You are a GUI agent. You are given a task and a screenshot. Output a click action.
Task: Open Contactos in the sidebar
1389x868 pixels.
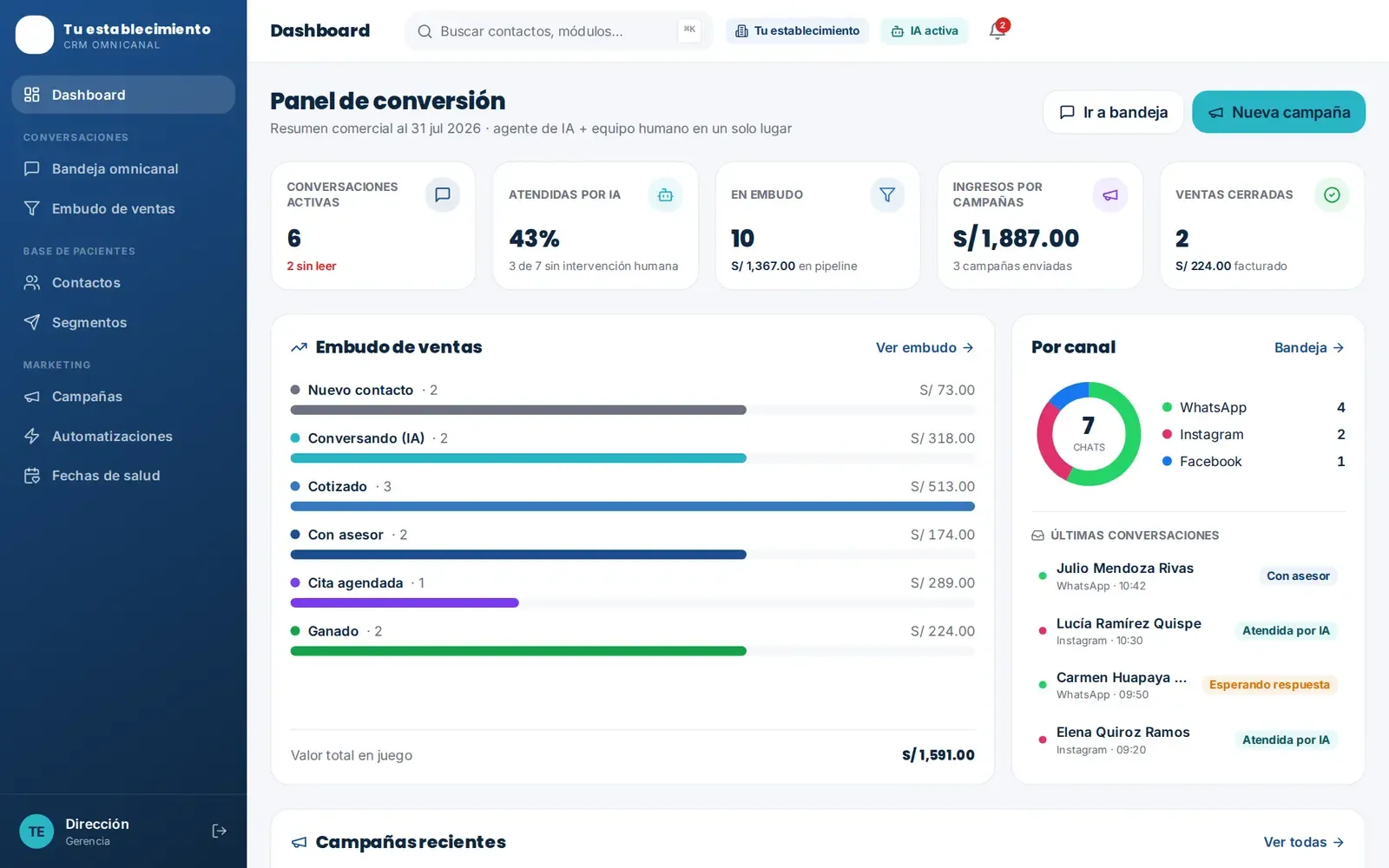pyautogui.click(x=123, y=282)
